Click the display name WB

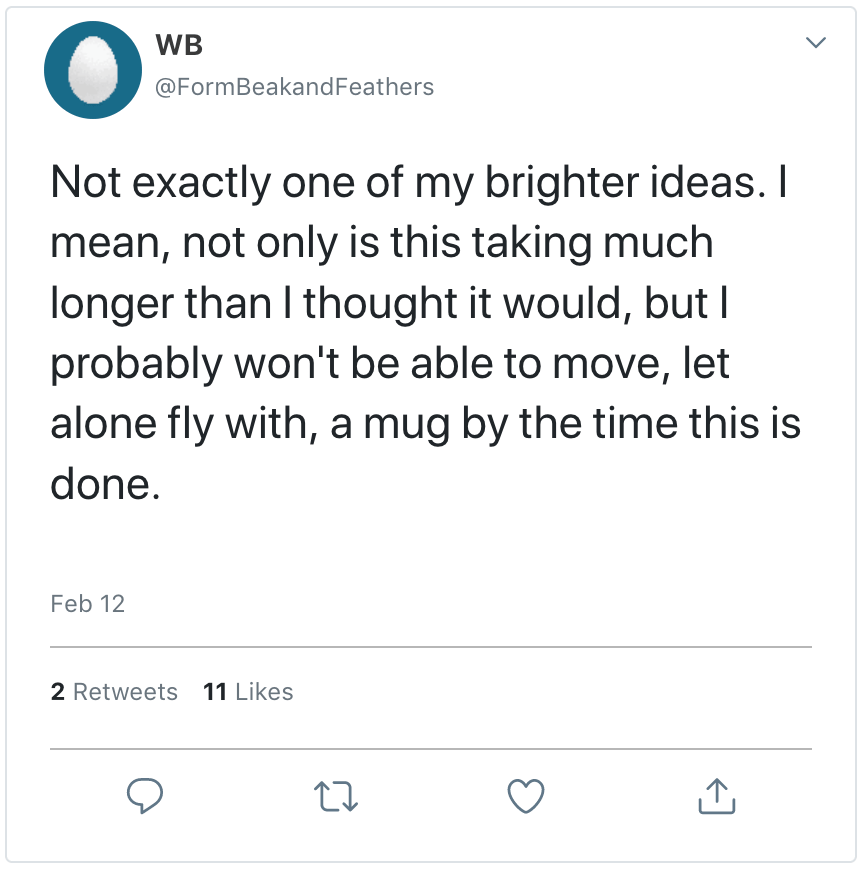pyautogui.click(x=180, y=45)
